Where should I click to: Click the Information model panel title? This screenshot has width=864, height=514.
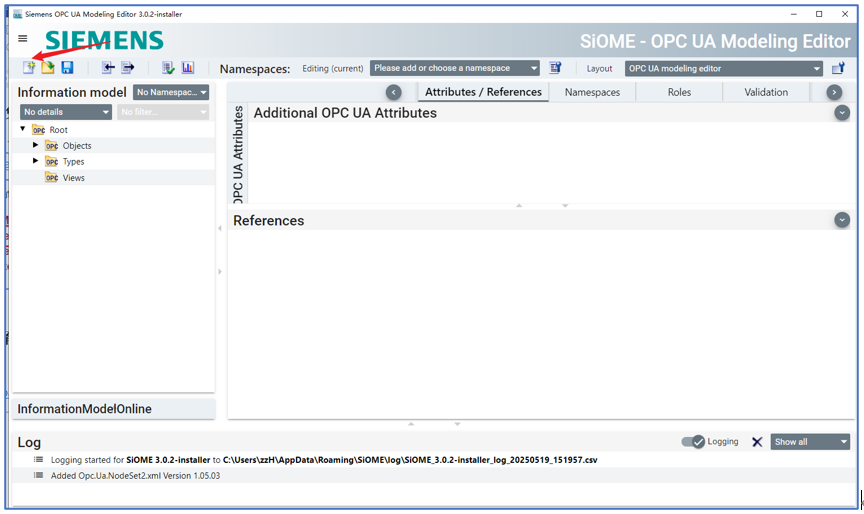[x=72, y=93]
